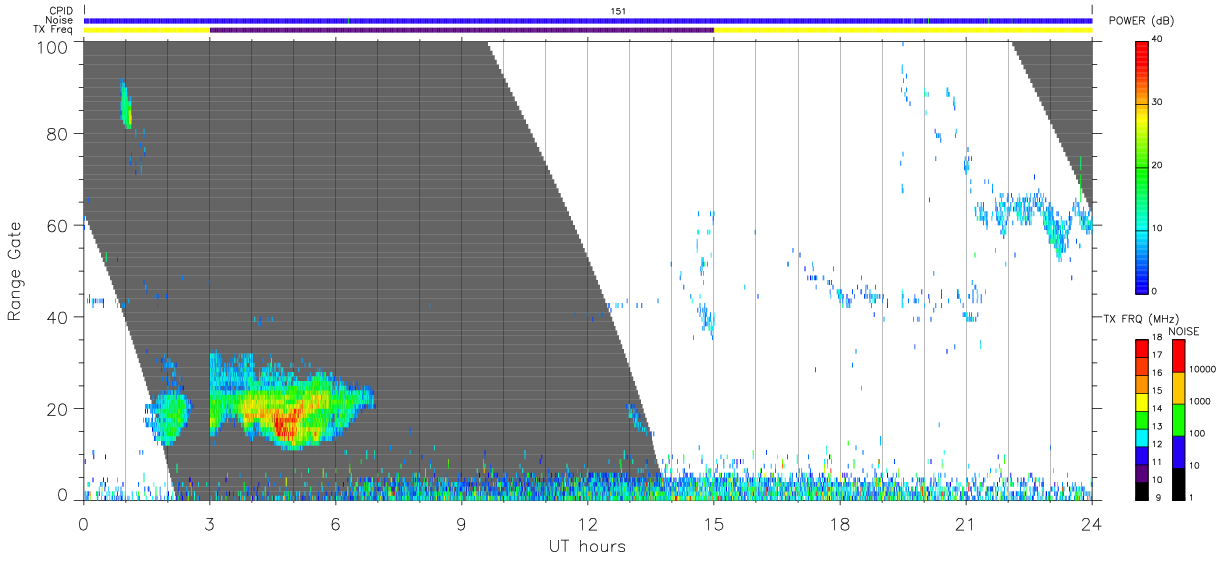
Task: Click the UT hours axis title
Action: tap(588, 546)
